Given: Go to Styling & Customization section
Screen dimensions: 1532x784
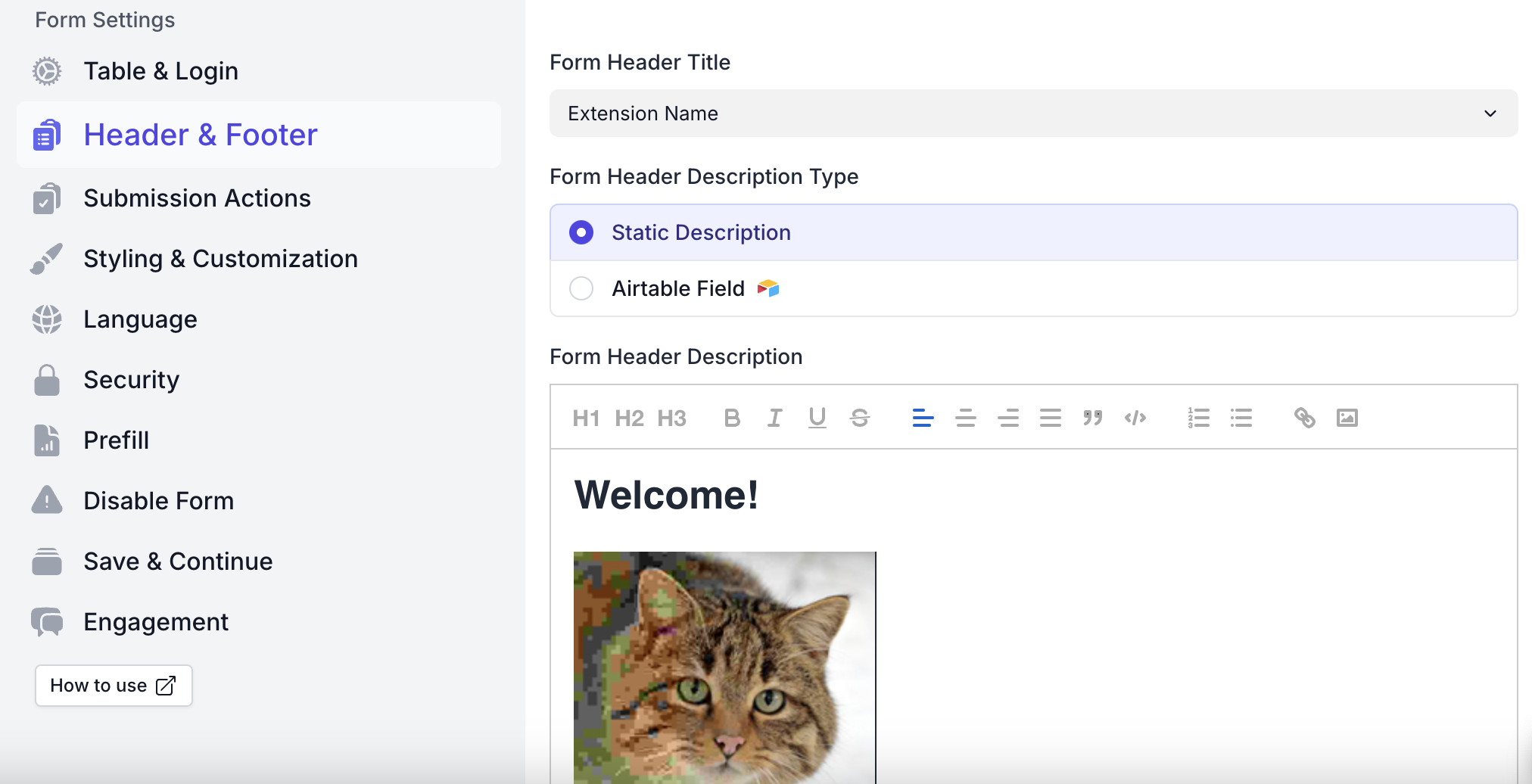Looking at the screenshot, I should 220,259.
